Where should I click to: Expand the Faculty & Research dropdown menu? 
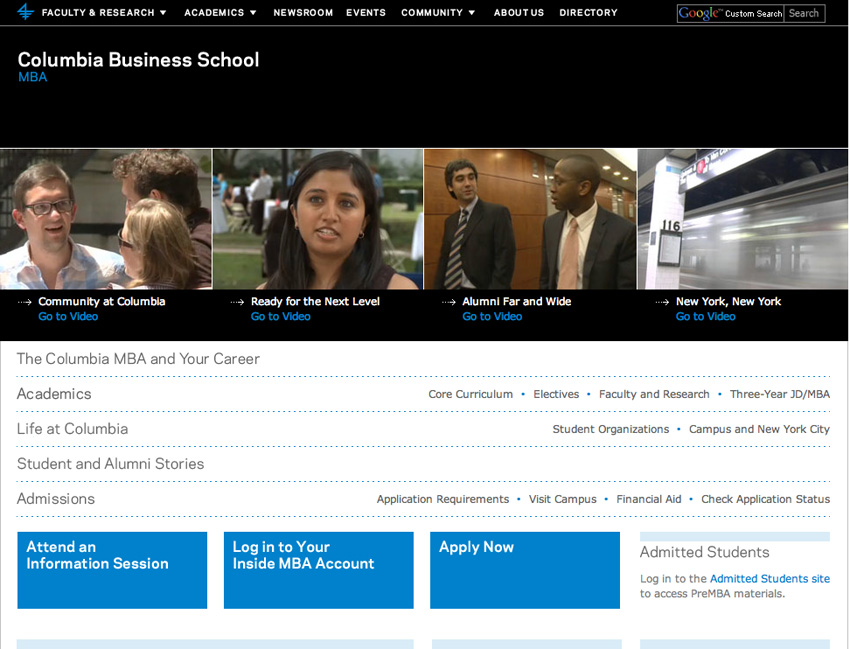pyautogui.click(x=104, y=13)
